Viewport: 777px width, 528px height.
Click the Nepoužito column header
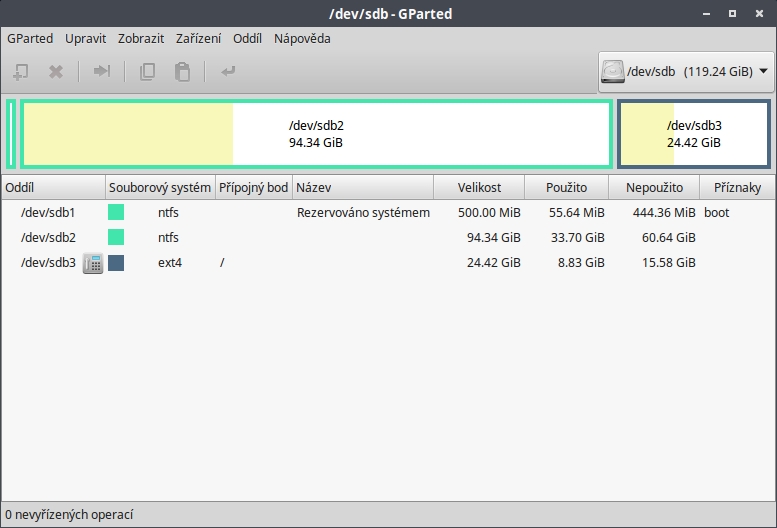coord(654,187)
